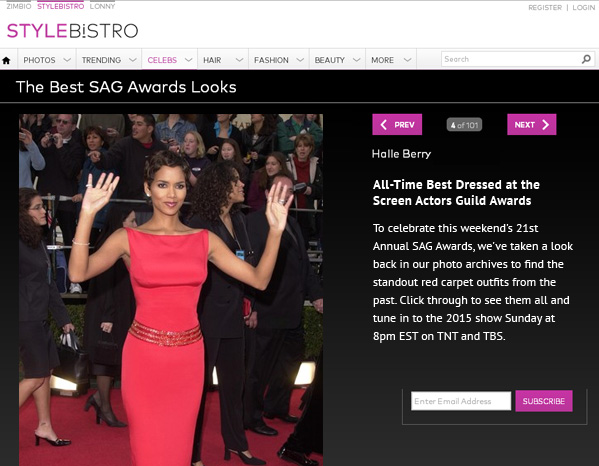Viewport: 599px width, 466px height.
Task: Switch to the Zimbio site tab
Action: tap(19, 6)
